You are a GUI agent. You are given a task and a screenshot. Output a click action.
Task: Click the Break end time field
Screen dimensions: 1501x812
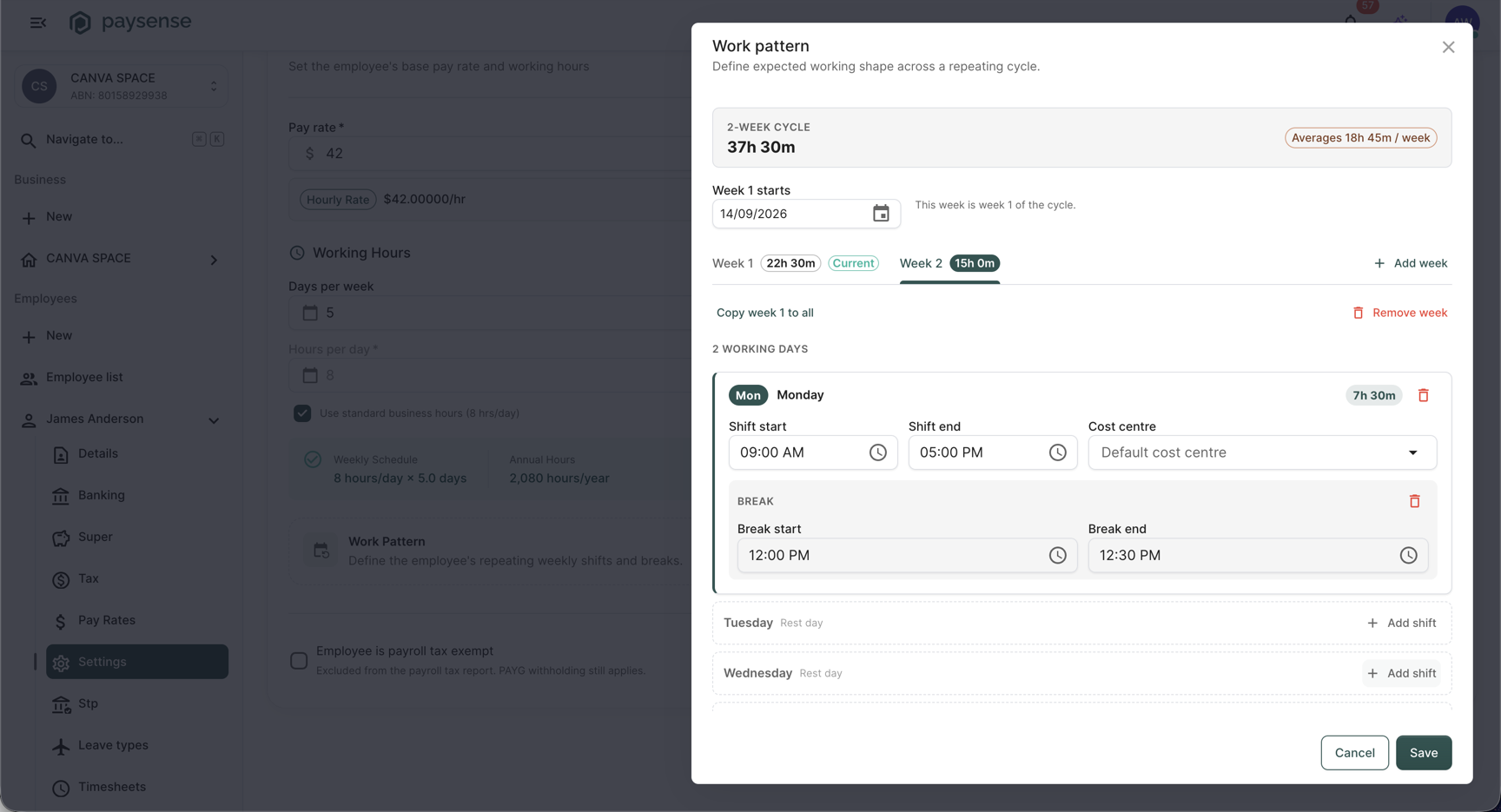[1258, 555]
